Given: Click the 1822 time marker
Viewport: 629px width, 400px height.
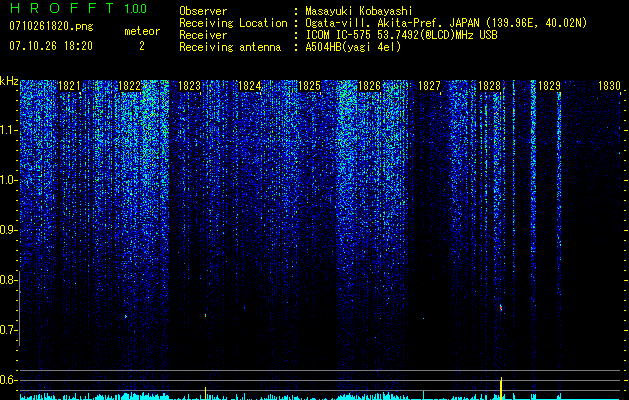Looking at the screenshot, I should (130, 86).
